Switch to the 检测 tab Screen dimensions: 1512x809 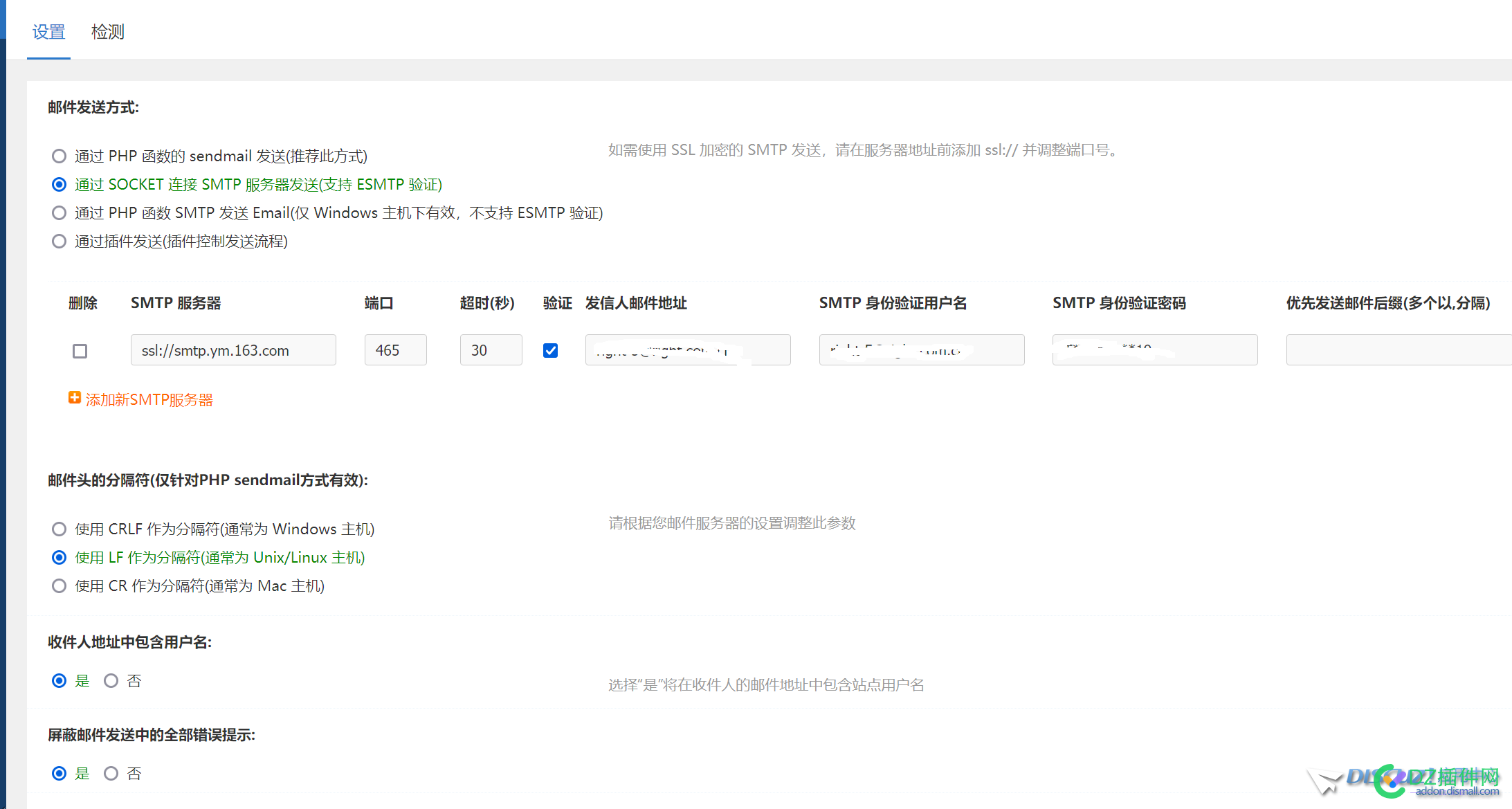point(107,32)
